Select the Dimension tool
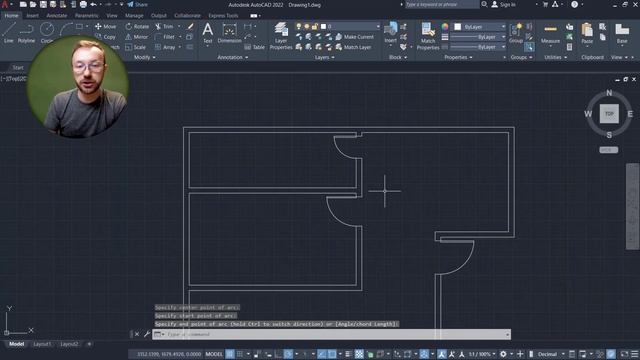640x360 pixels. (x=229, y=33)
